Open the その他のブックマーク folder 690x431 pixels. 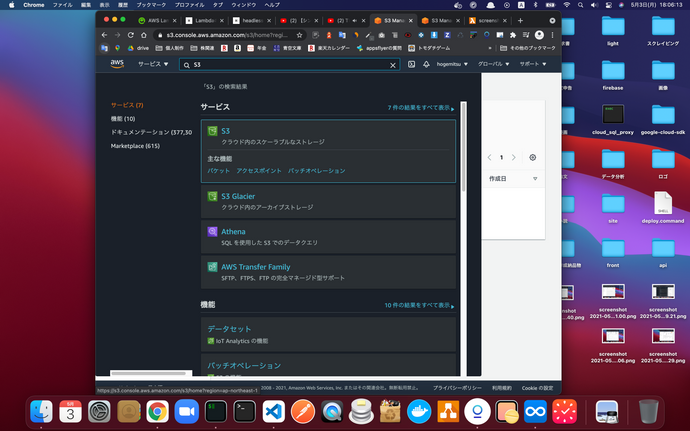pos(528,48)
